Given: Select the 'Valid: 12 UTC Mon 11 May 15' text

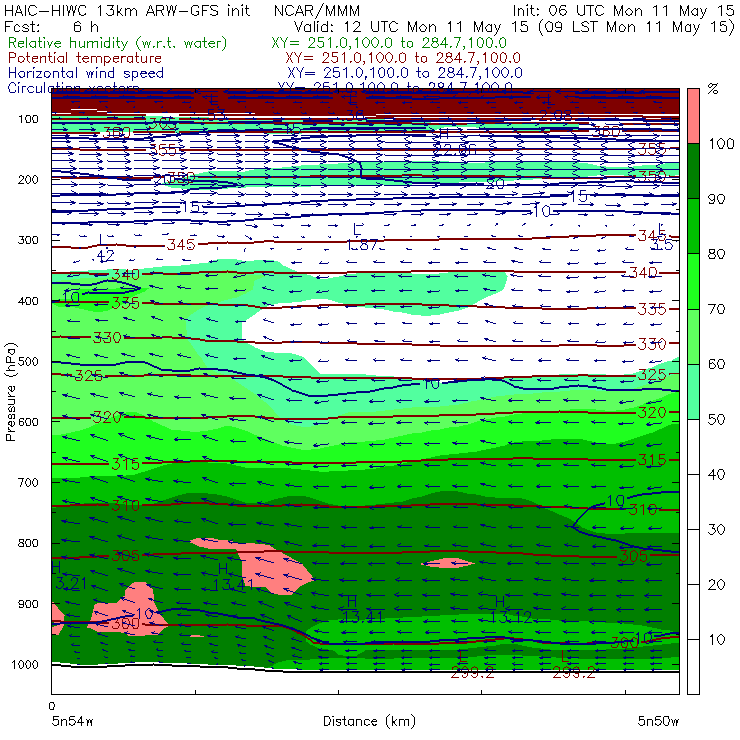Looking at the screenshot, I should pyautogui.click(x=411, y=27).
